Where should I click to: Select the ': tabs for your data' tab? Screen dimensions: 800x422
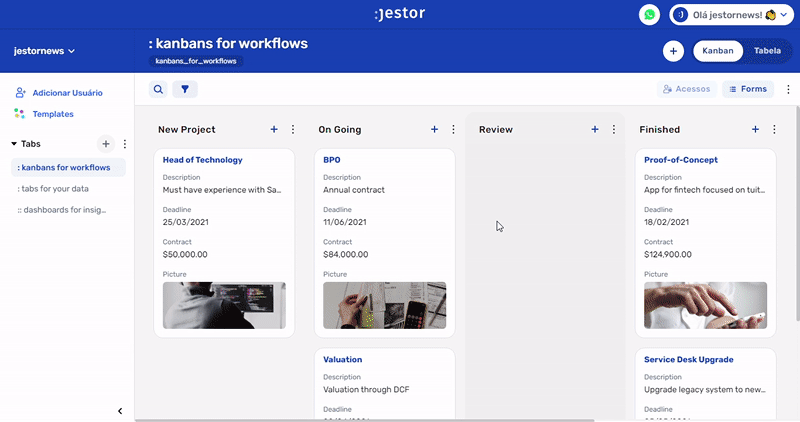pos(53,189)
